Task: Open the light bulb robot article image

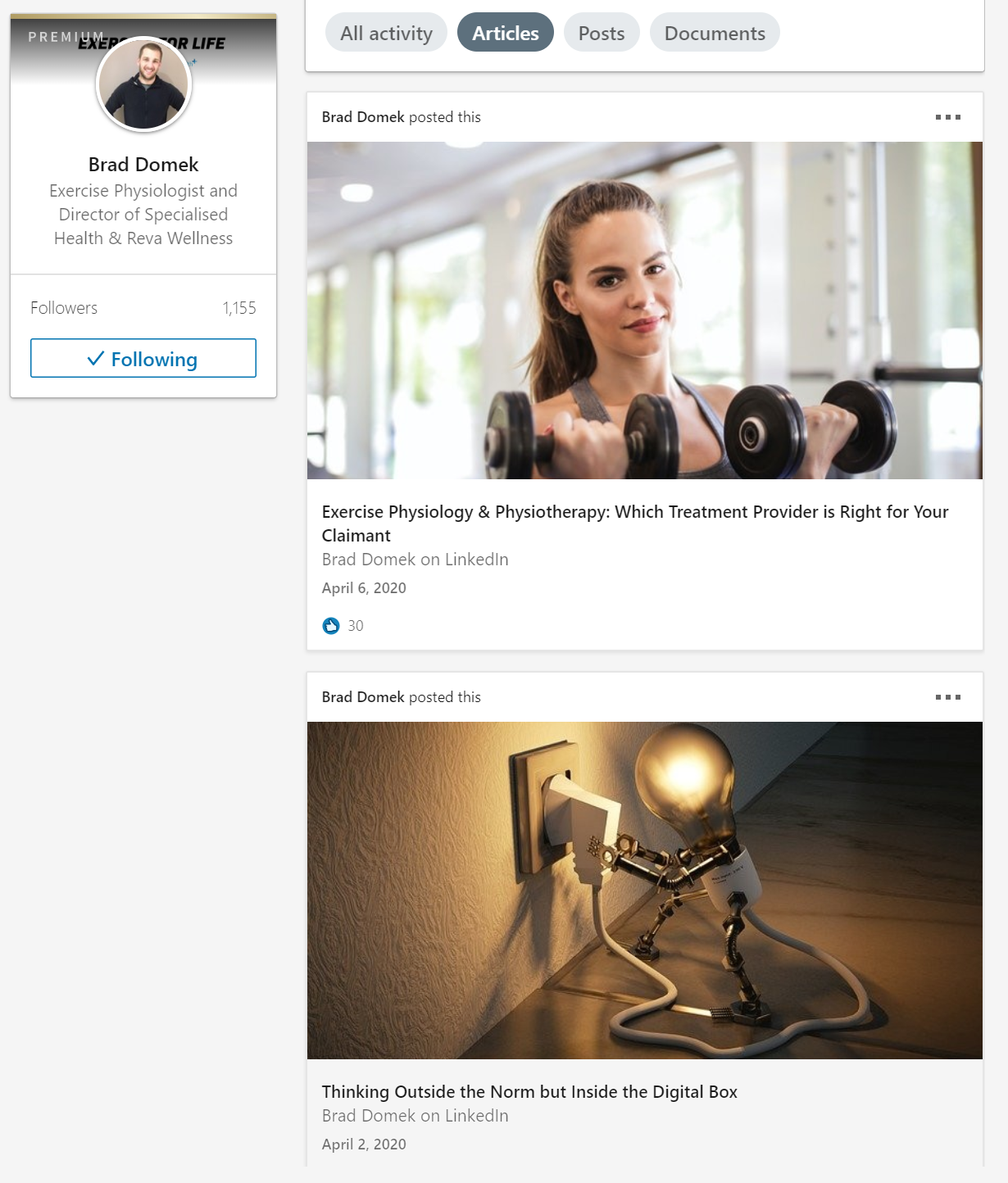Action: (x=645, y=891)
